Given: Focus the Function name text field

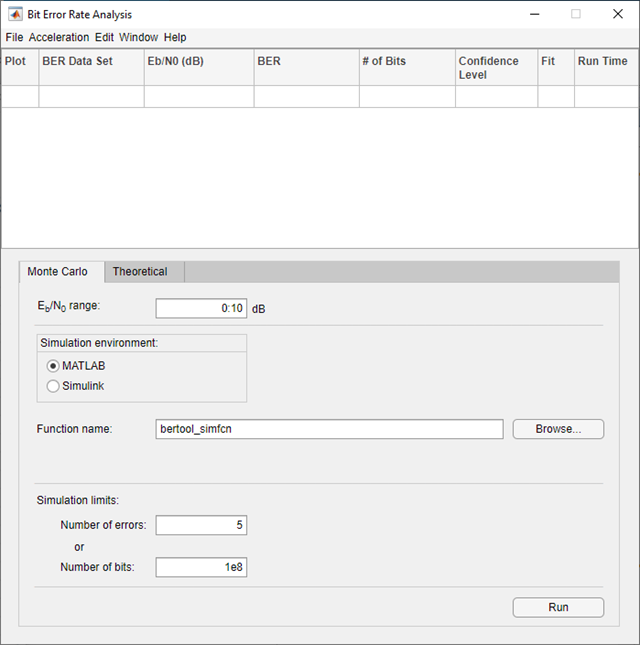Looking at the screenshot, I should (330, 429).
